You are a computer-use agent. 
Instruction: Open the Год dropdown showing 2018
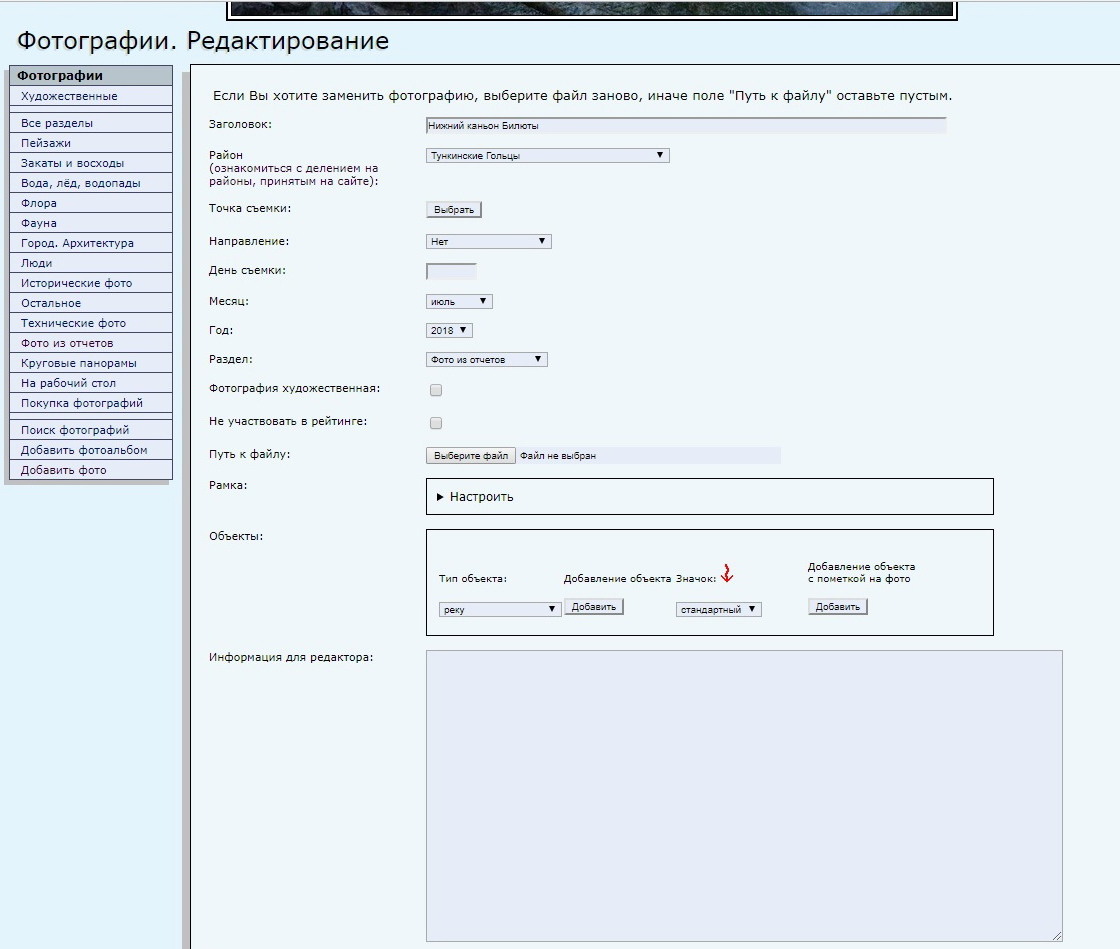(449, 330)
